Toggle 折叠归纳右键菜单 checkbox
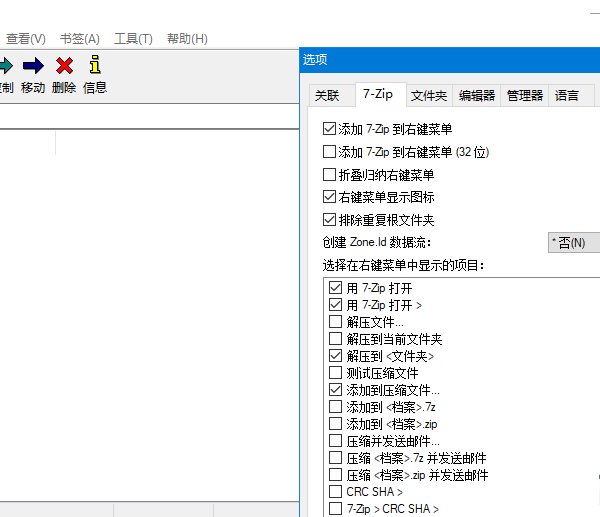The image size is (600, 517). (330, 175)
